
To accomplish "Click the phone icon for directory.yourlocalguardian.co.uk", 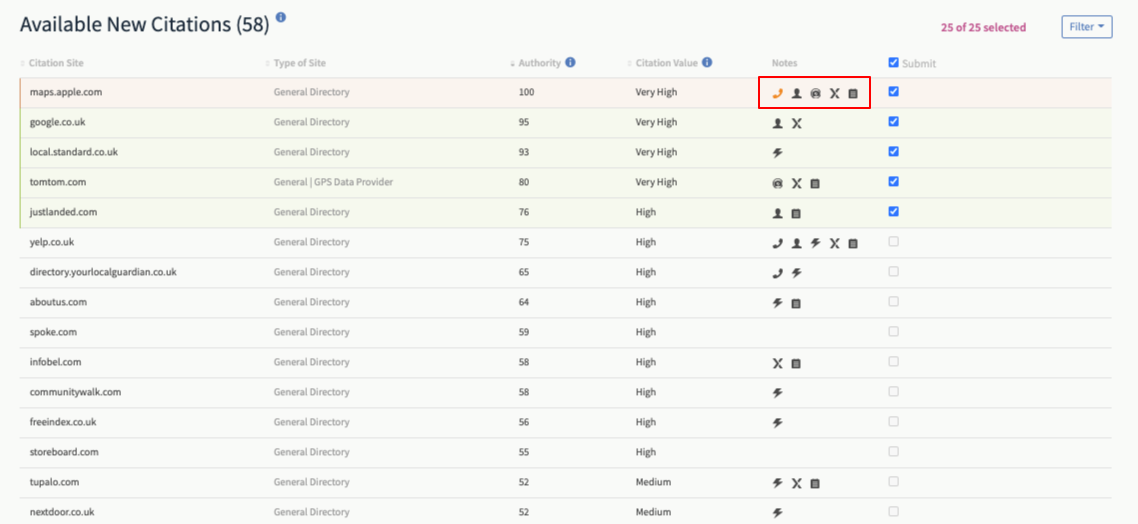I will pos(777,274).
